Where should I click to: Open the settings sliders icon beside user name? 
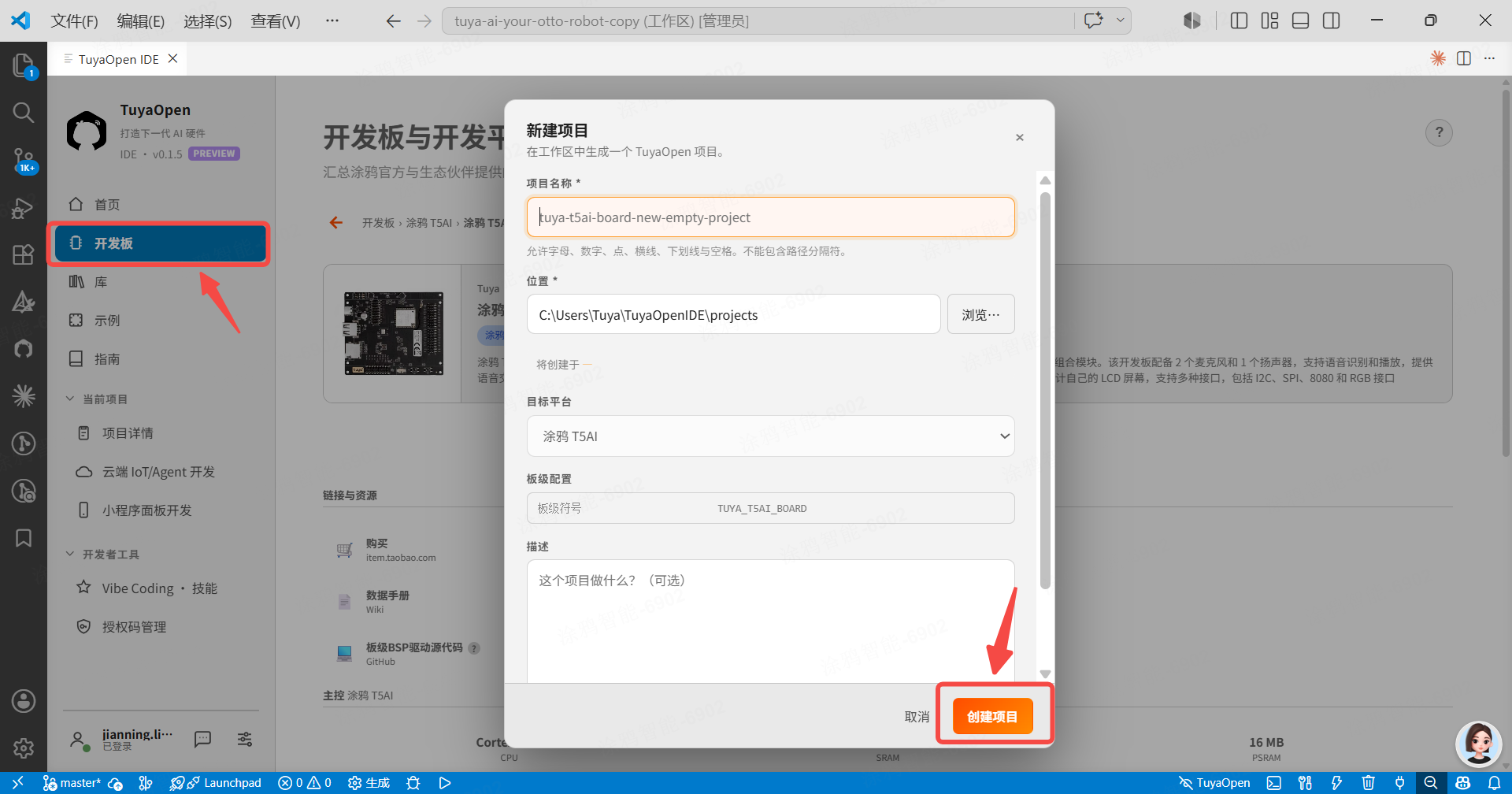point(245,739)
